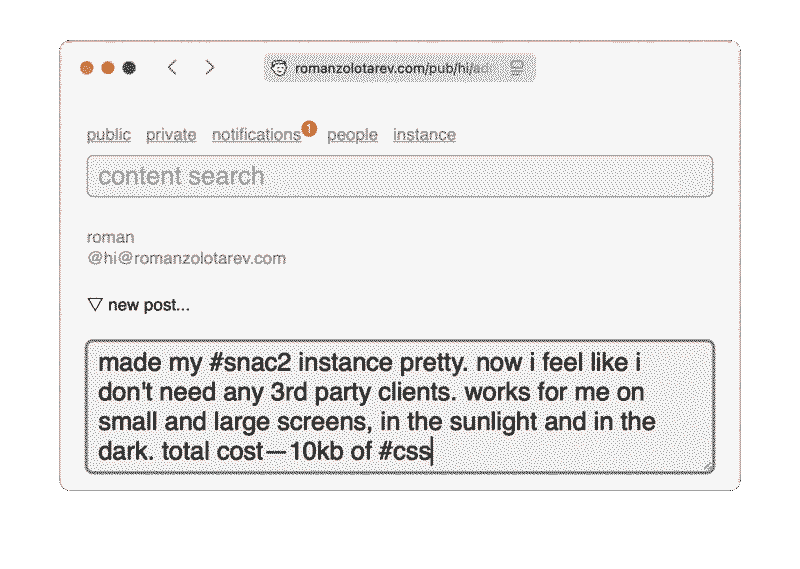800x569 pixels.
Task: Open the public timeline tab
Action: coord(109,135)
